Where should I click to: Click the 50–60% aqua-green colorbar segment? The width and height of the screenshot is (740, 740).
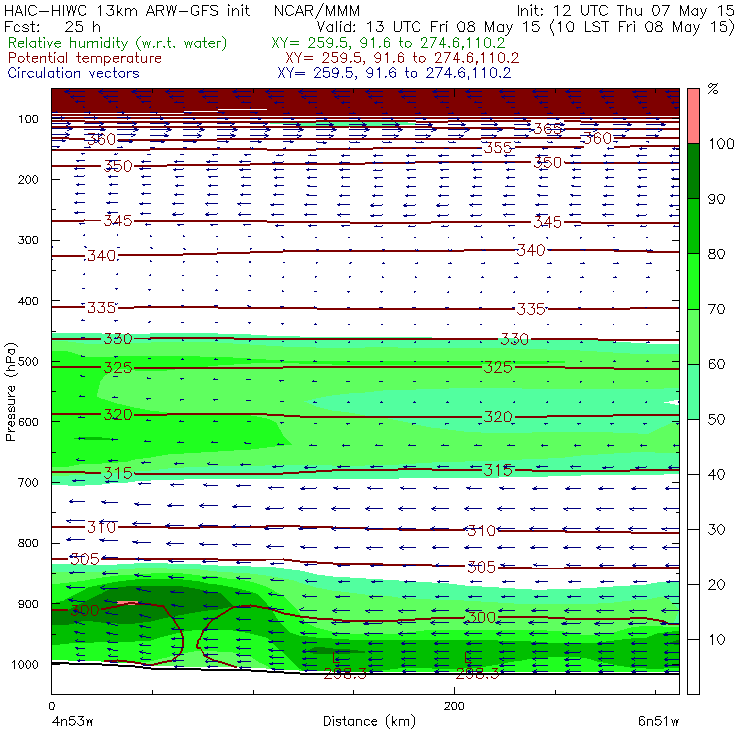(693, 392)
